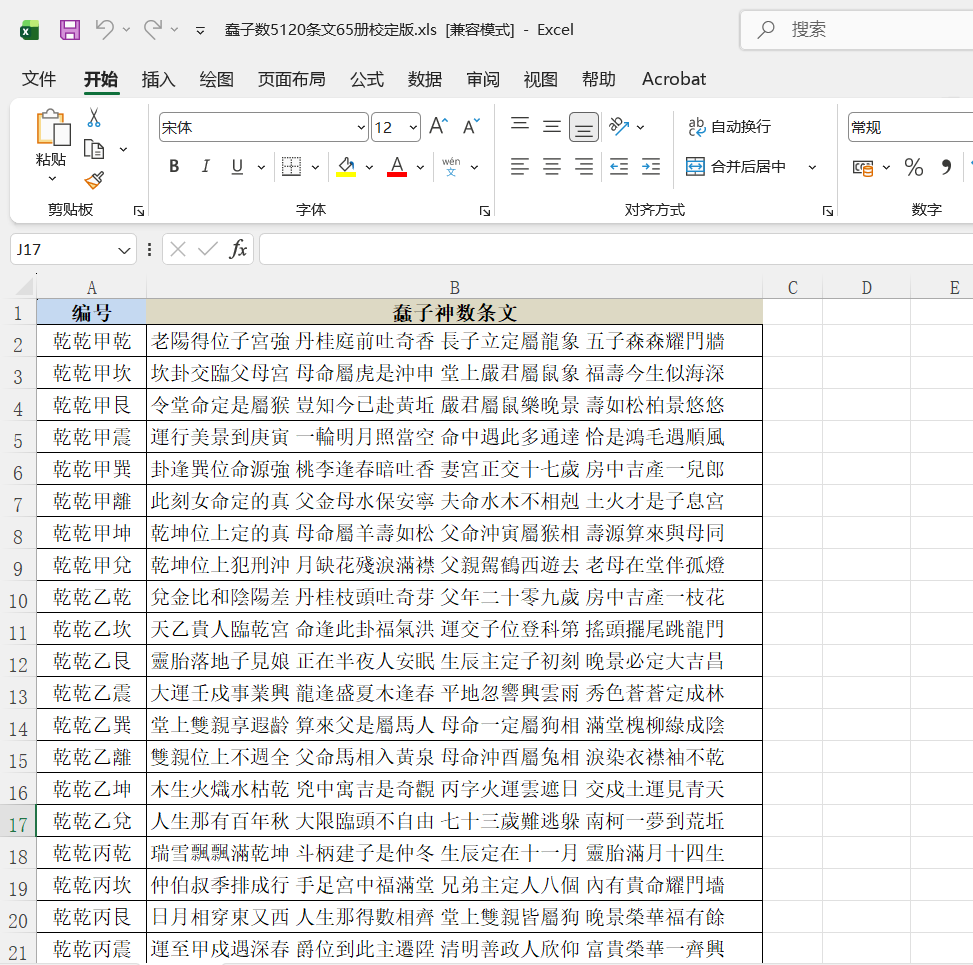Image resolution: width=973 pixels, height=965 pixels.
Task: Click the Insert Function fx icon
Action: (x=238, y=249)
